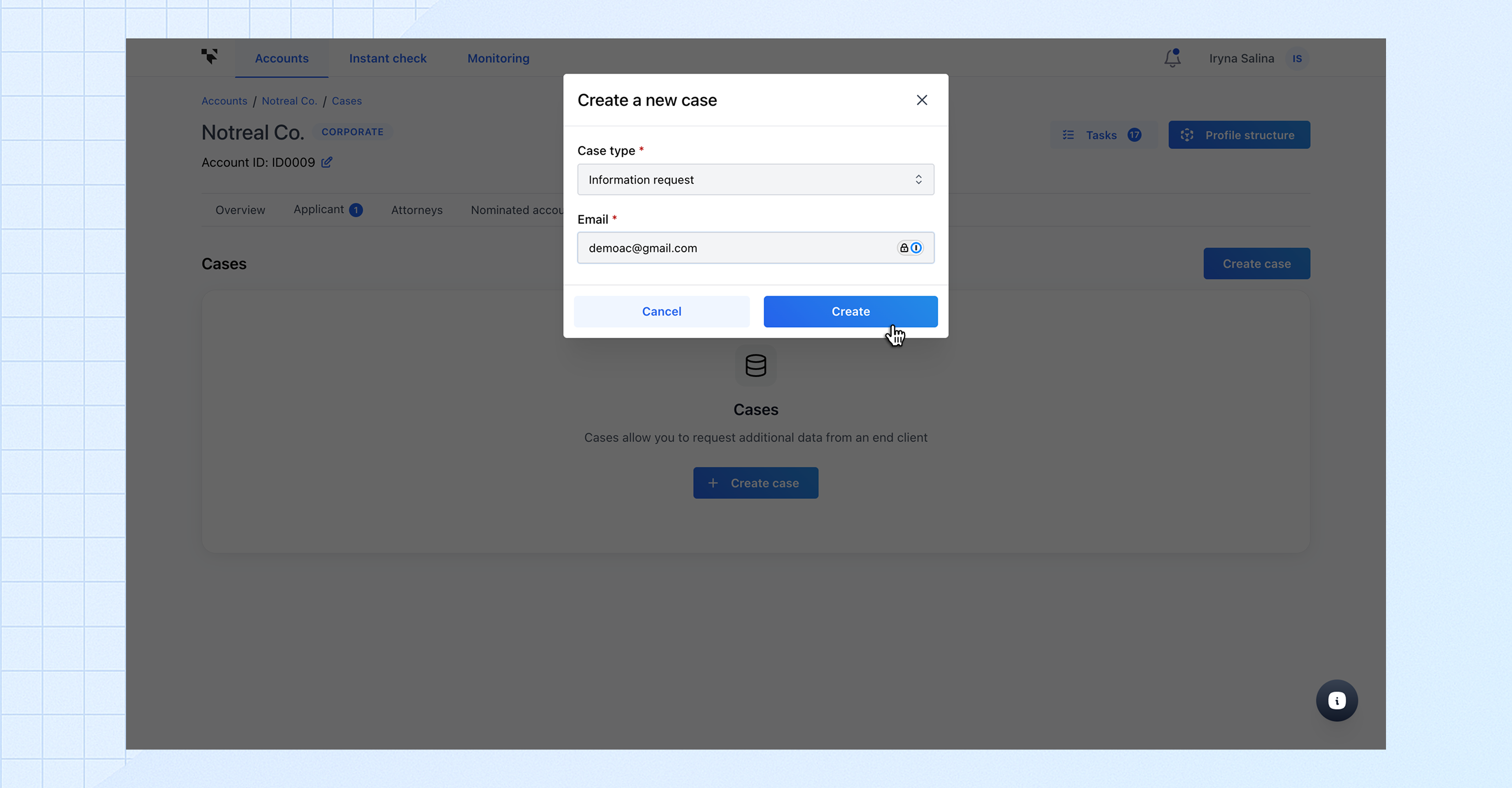This screenshot has width=1512, height=788.
Task: Click the database icon above Cases
Action: pyautogui.click(x=756, y=365)
